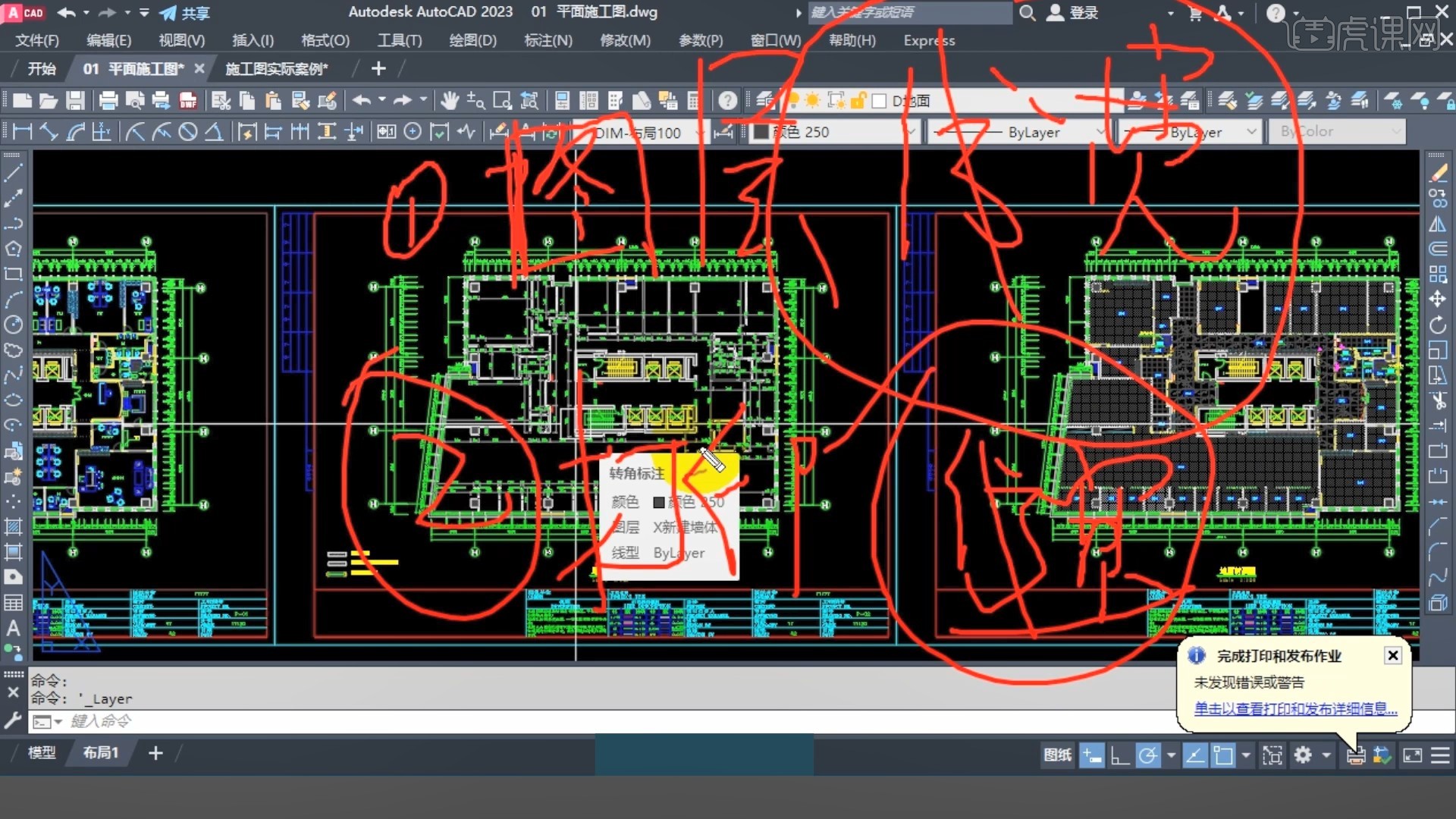Toggle the layer lock padlock icon
The image size is (1456, 819).
point(859,101)
